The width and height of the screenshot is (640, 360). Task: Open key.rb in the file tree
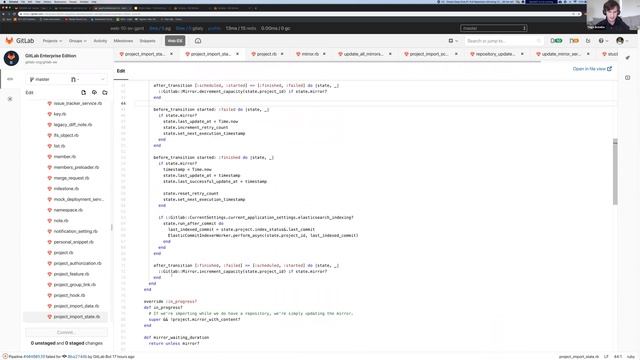pos(60,114)
